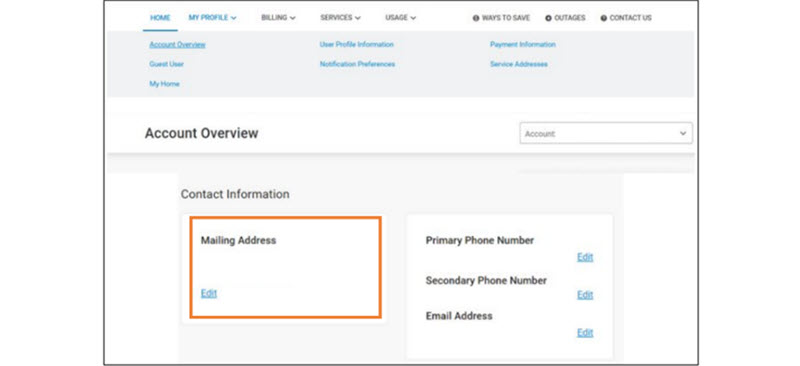Select Guest User in the submenu

tap(166, 64)
